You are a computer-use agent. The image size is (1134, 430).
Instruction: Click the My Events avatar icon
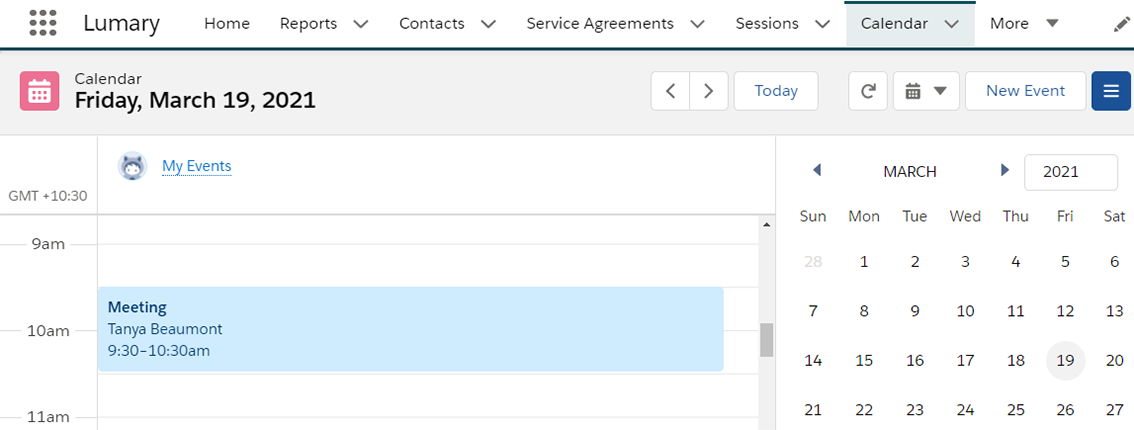click(x=132, y=167)
